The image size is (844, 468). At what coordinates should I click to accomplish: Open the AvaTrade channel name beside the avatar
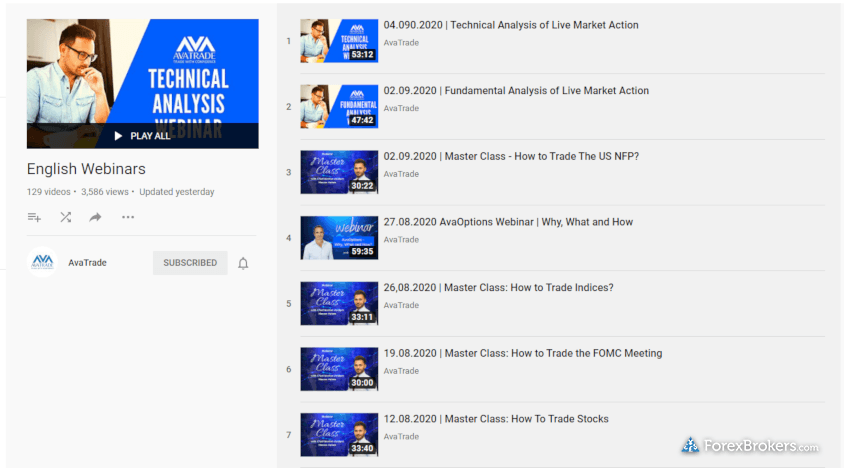click(87, 263)
